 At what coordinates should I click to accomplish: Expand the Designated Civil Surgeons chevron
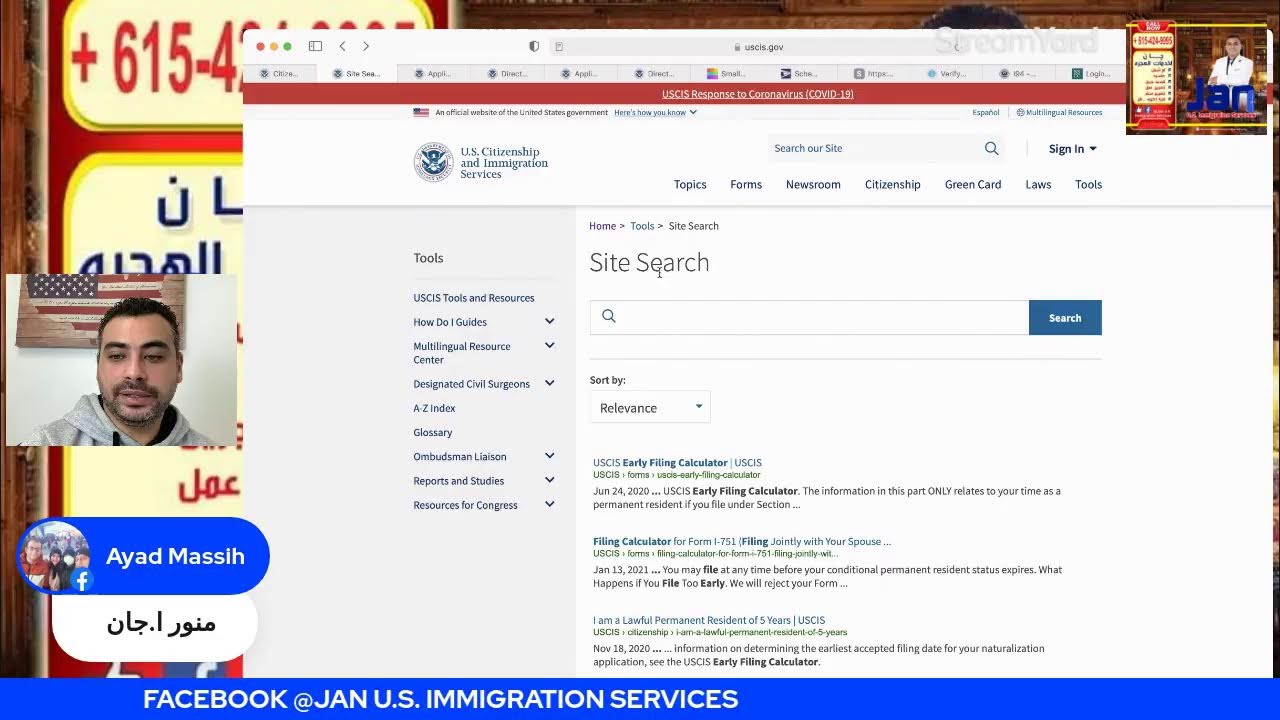click(549, 383)
